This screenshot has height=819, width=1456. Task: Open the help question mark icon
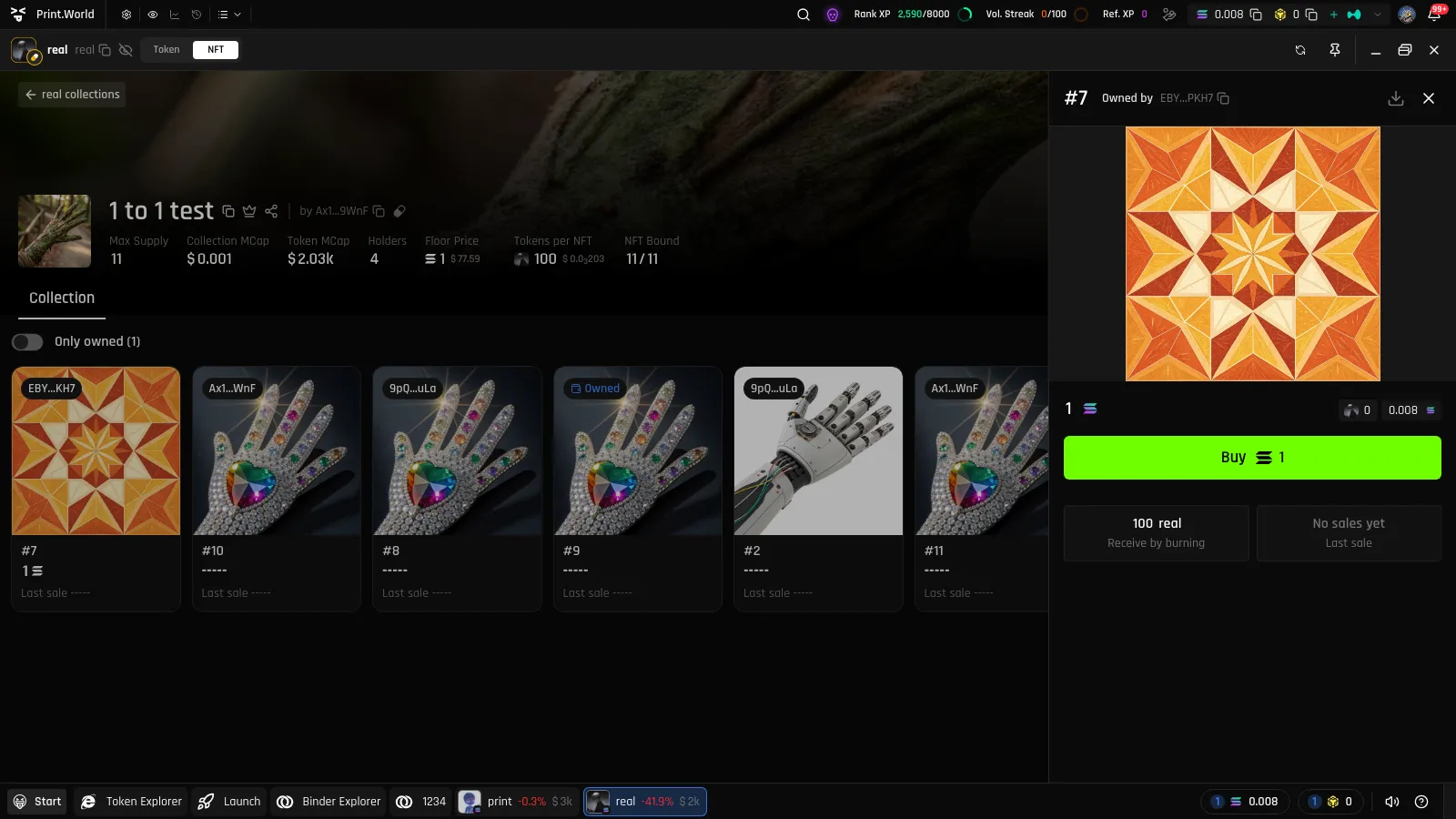point(1421,802)
